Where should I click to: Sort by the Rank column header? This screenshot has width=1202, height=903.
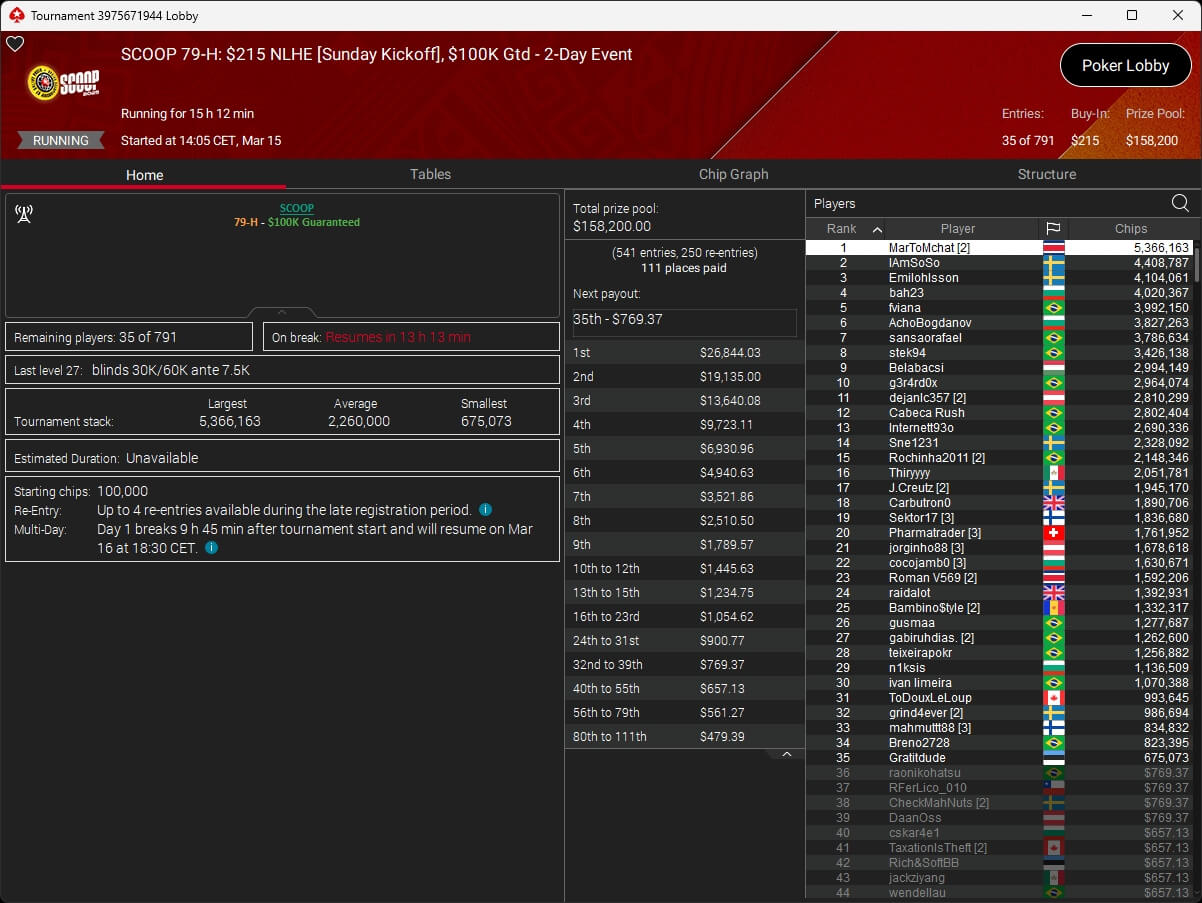[845, 229]
